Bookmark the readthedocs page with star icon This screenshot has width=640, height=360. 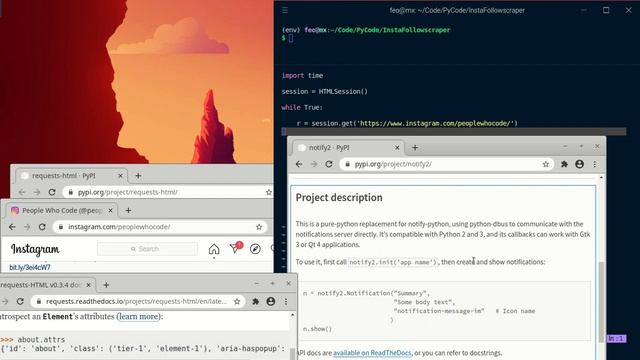[237, 302]
